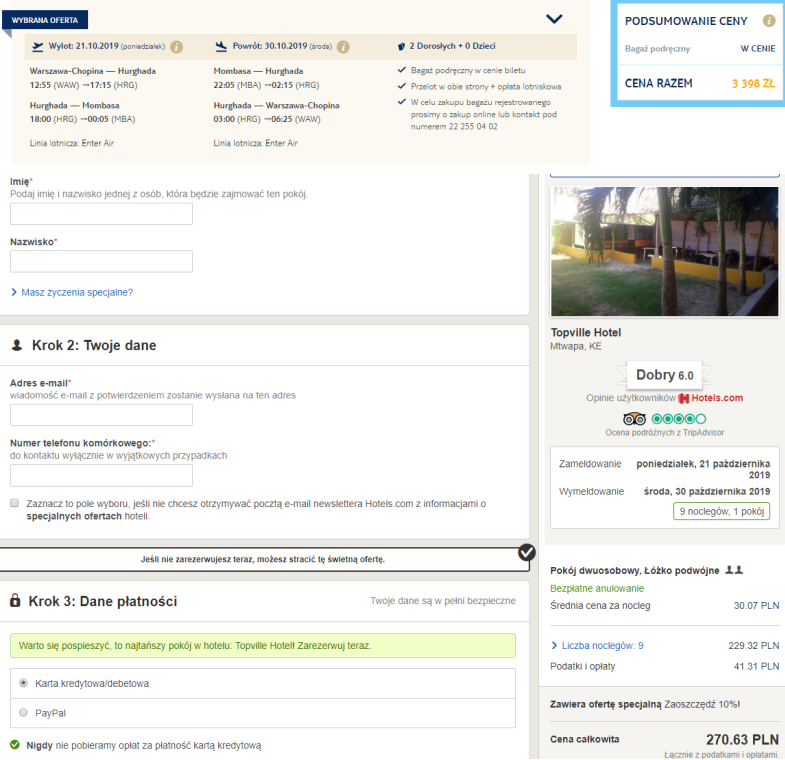Click the 9 noclegów, 1 pokój button
This screenshot has width=785, height=760.
[721, 511]
